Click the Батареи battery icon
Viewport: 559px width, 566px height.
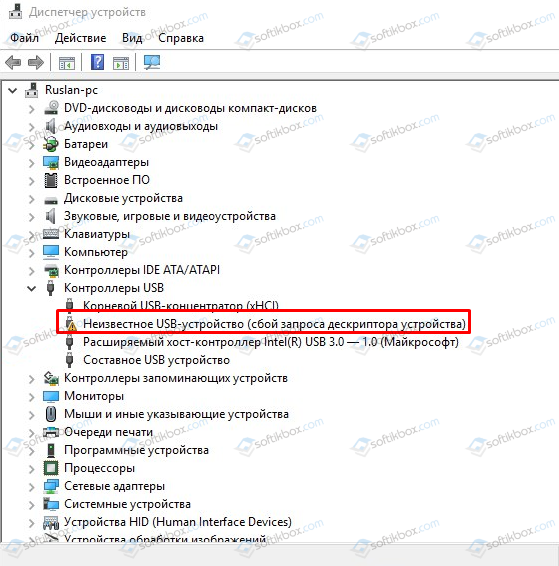(51, 144)
